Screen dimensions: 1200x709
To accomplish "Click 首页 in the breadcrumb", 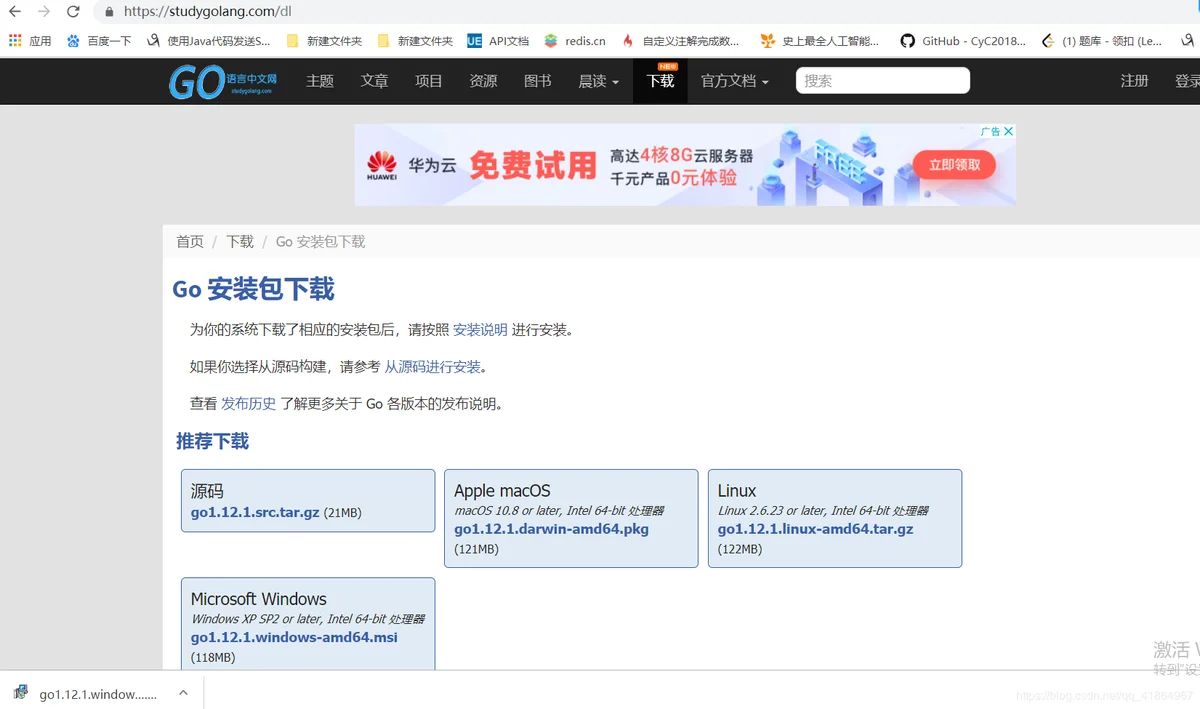I will click(189, 242).
